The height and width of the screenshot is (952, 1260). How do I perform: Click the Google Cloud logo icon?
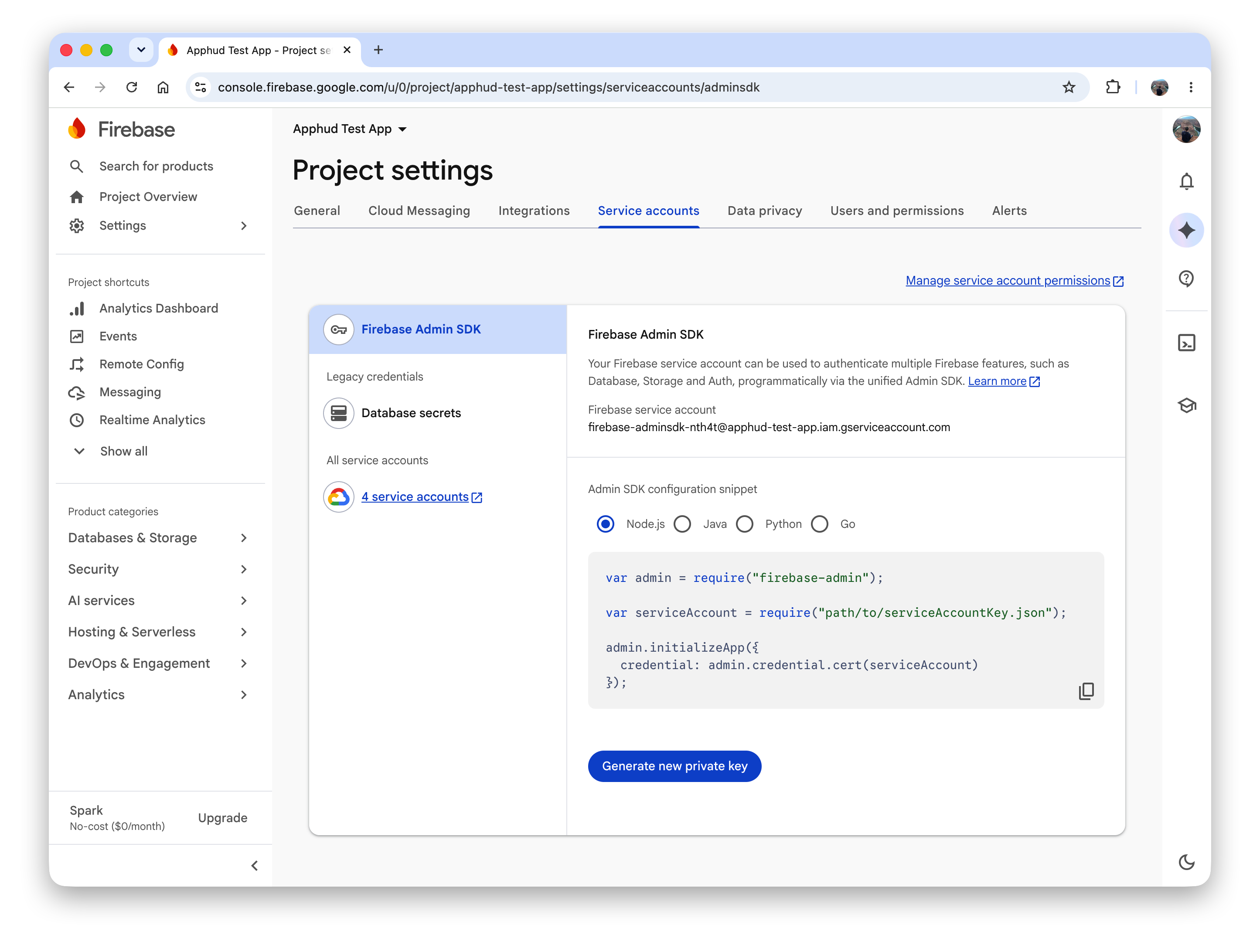click(x=339, y=497)
